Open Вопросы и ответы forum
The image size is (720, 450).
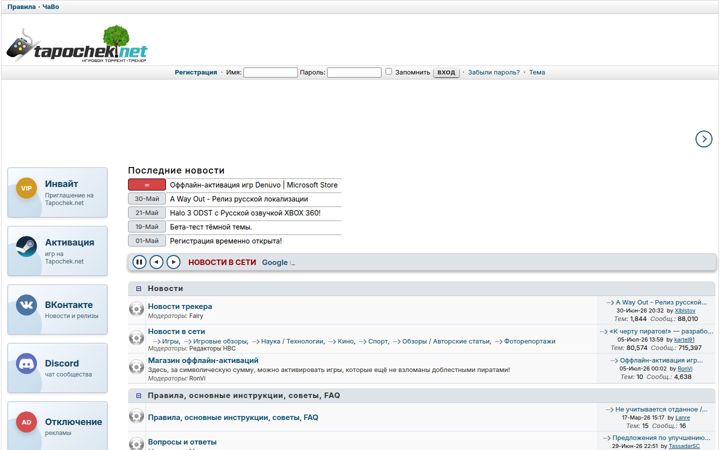pyautogui.click(x=182, y=442)
